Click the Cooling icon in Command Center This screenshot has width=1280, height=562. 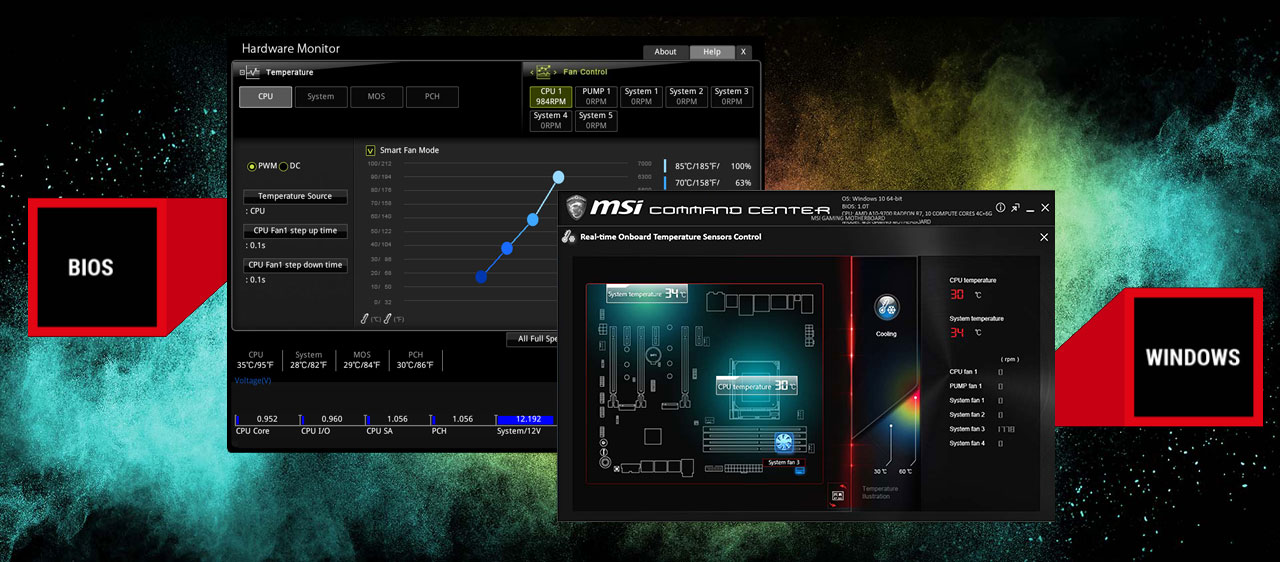886,307
